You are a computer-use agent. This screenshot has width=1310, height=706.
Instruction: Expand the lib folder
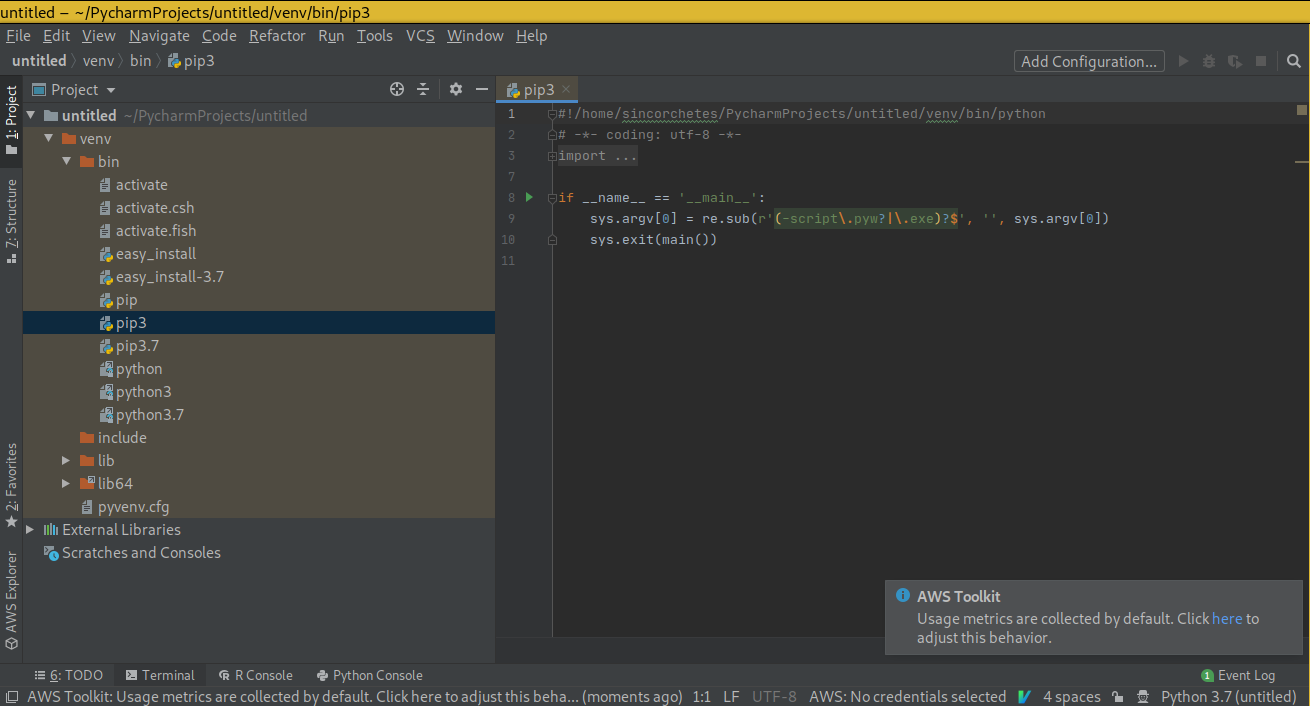[x=66, y=461]
